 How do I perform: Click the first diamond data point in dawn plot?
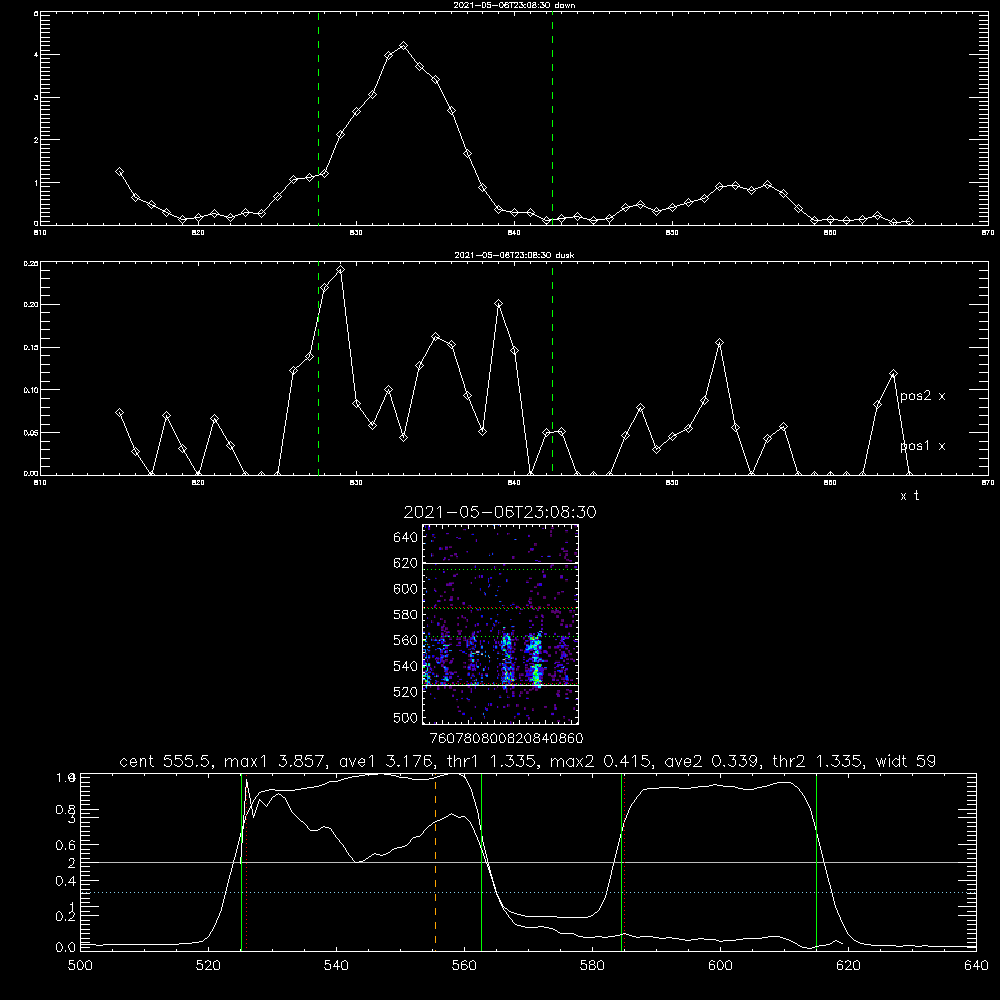[x=119, y=172]
